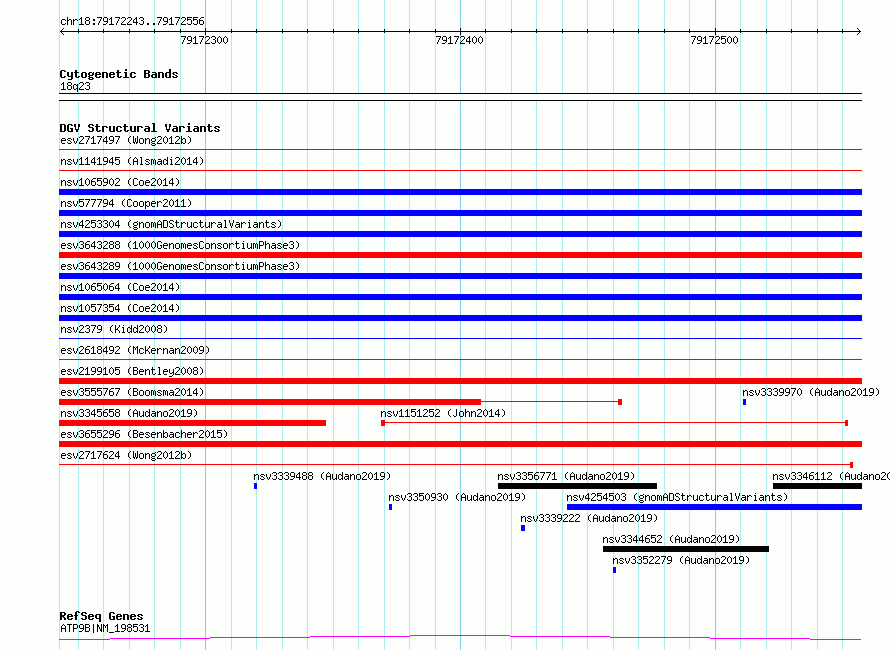Viewport: 890px width, 650px height.
Task: Select the Cytogenetic Bands track title
Action: click(x=119, y=74)
